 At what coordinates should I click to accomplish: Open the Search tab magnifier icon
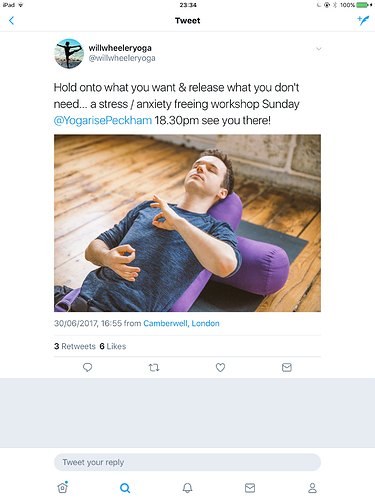(125, 488)
